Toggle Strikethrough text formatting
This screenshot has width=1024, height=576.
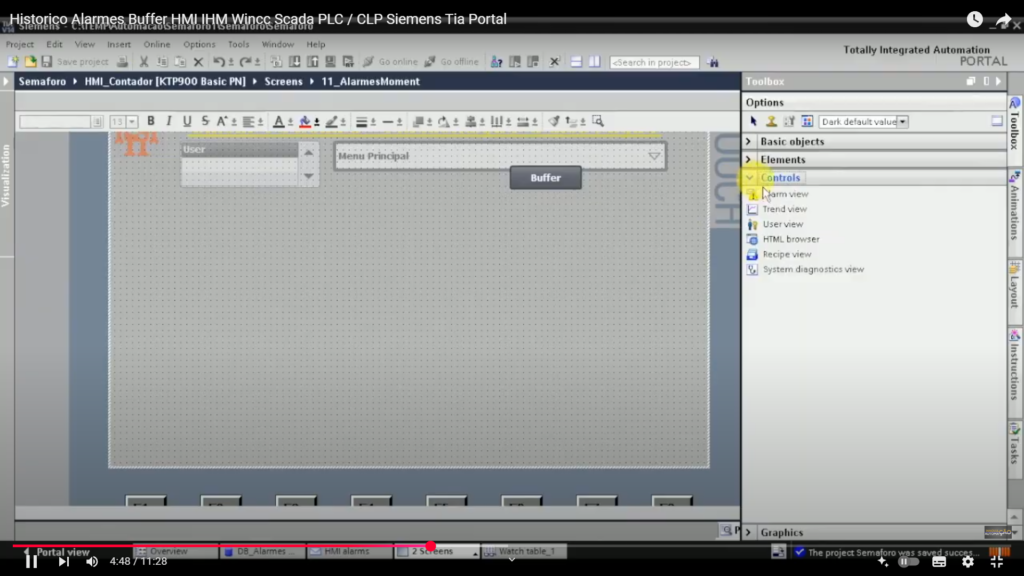pos(205,121)
